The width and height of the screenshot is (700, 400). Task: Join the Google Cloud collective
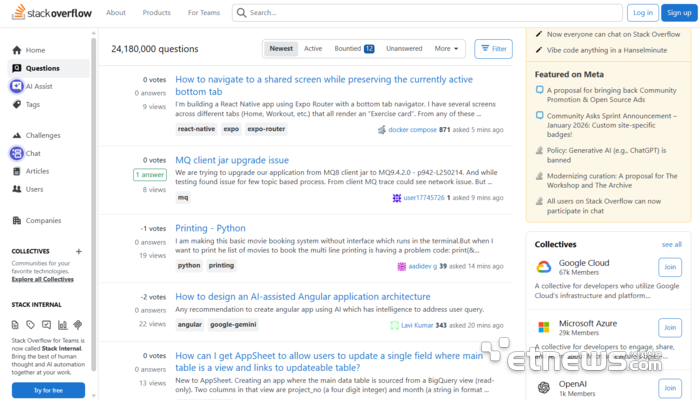click(x=669, y=267)
